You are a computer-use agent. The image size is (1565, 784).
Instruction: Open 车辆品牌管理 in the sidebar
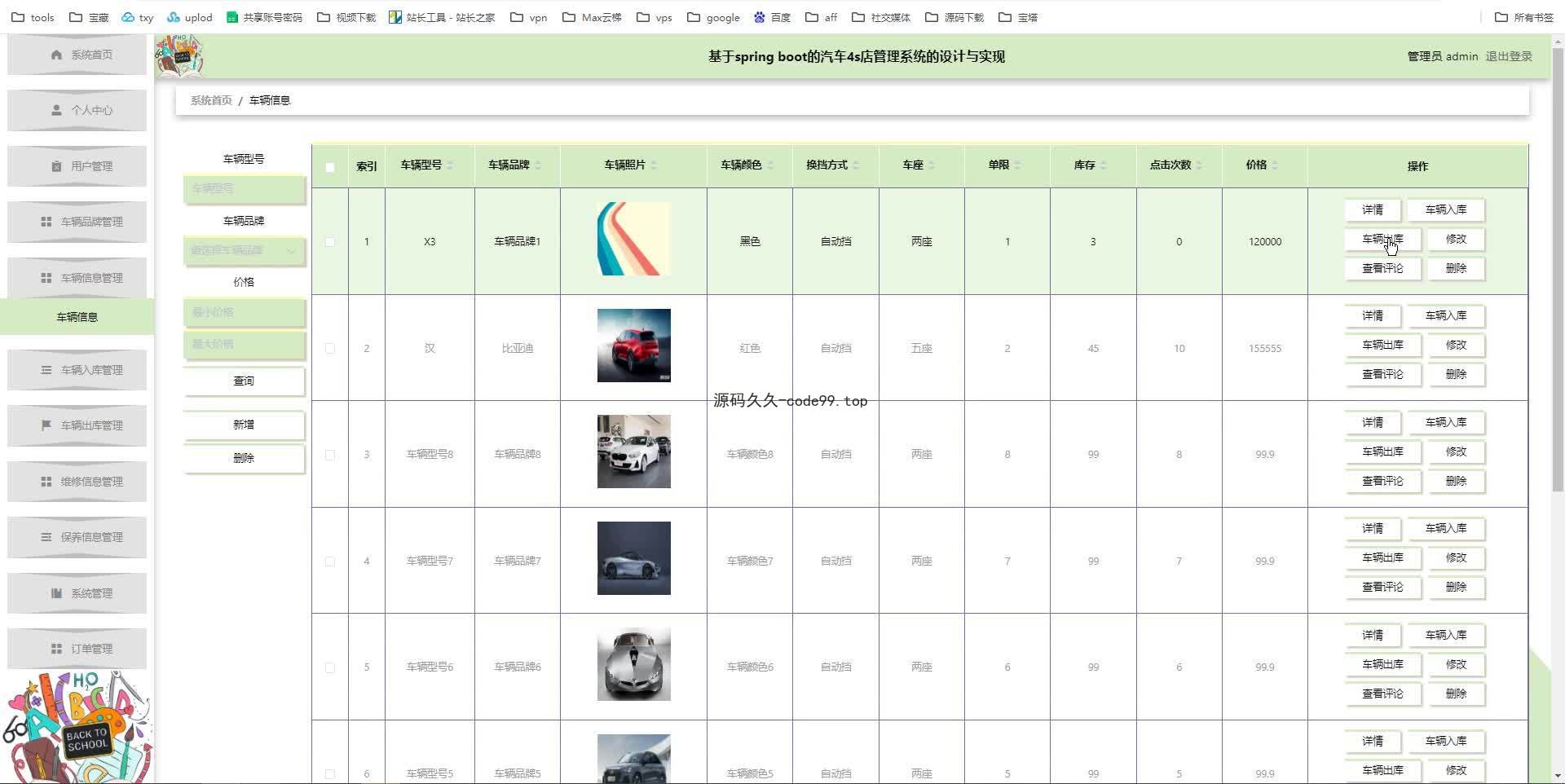pos(77,222)
